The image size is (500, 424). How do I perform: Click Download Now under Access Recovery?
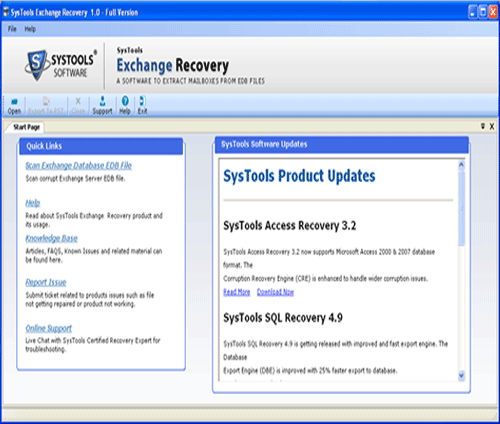click(x=275, y=292)
